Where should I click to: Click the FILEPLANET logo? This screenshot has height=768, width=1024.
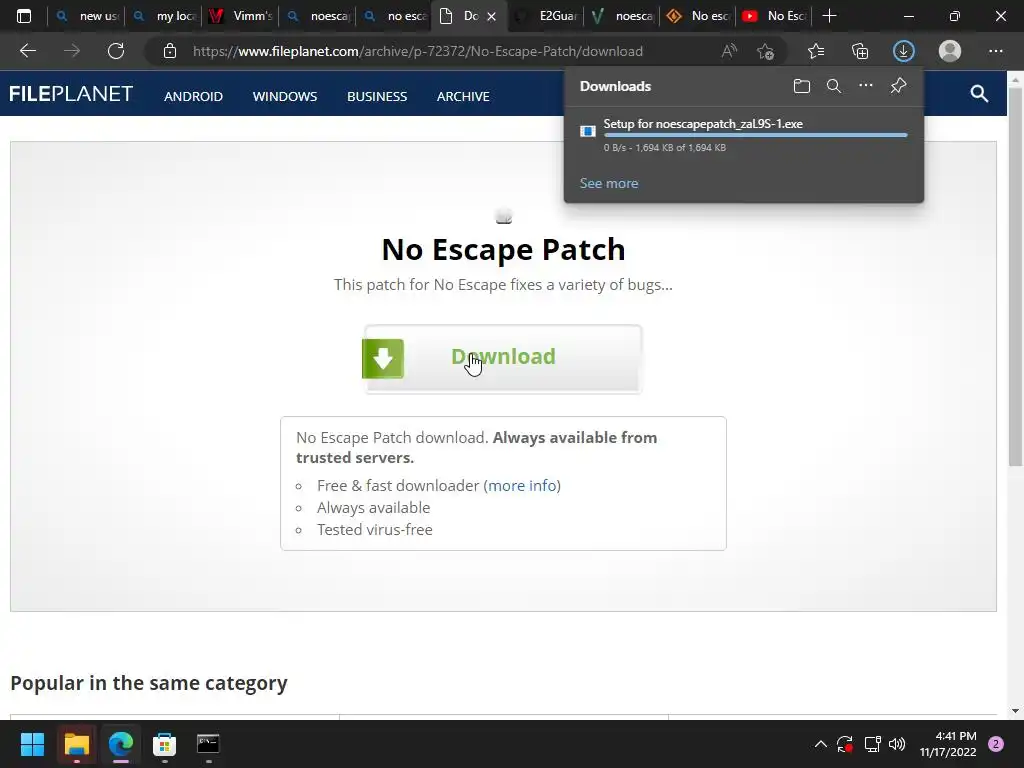pos(71,94)
